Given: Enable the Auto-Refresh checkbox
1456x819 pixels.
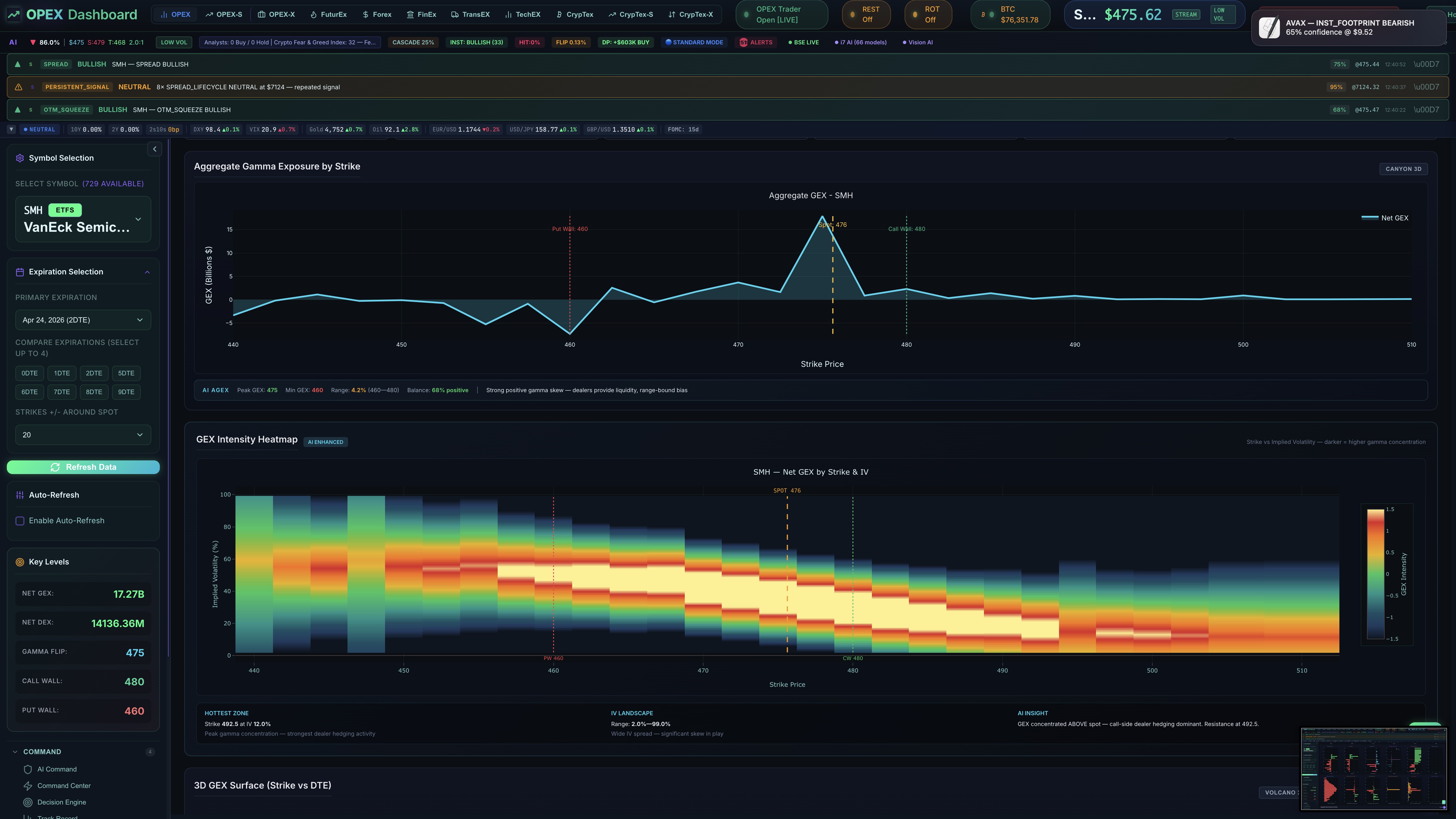Looking at the screenshot, I should point(20,521).
